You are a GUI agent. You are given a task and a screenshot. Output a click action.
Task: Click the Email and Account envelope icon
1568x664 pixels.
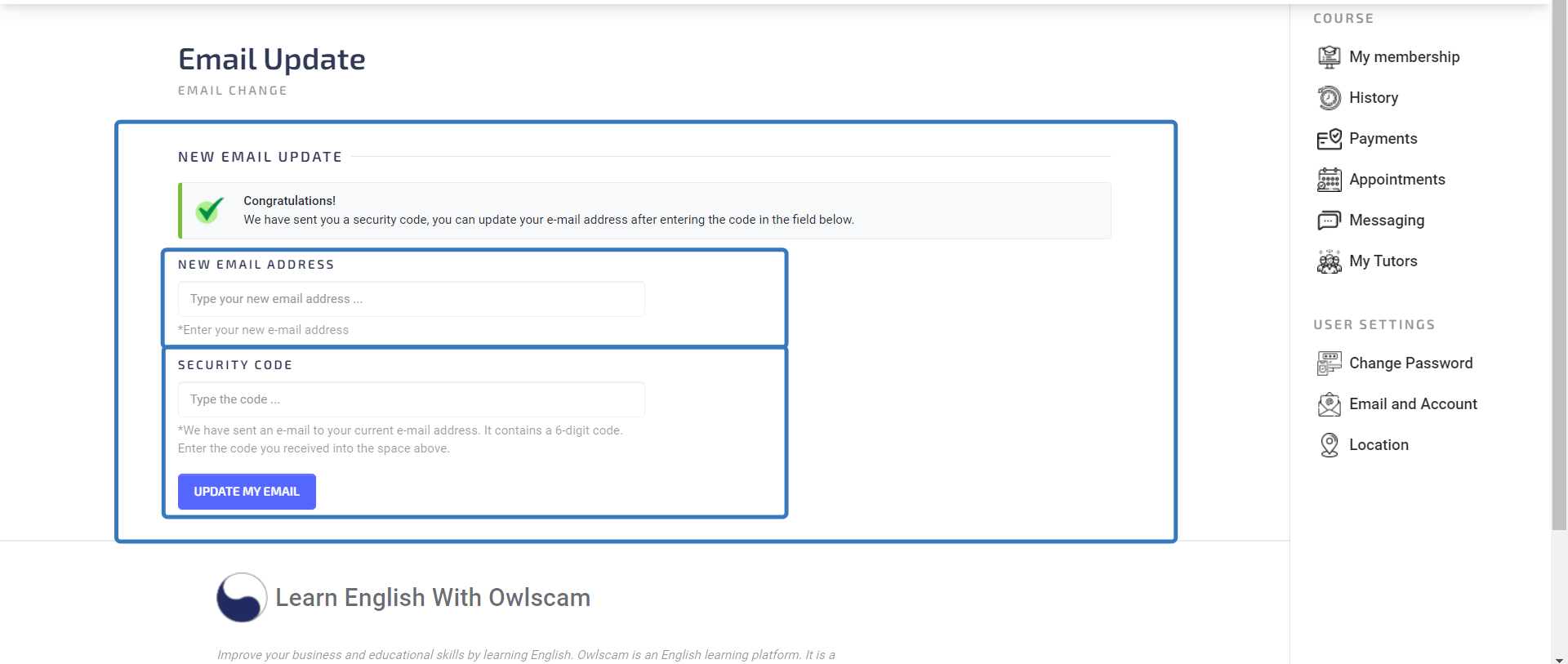[1329, 404]
